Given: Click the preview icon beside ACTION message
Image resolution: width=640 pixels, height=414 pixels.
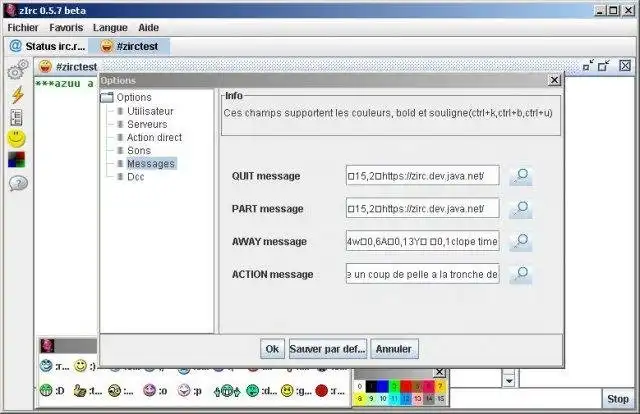Looking at the screenshot, I should (x=521, y=274).
